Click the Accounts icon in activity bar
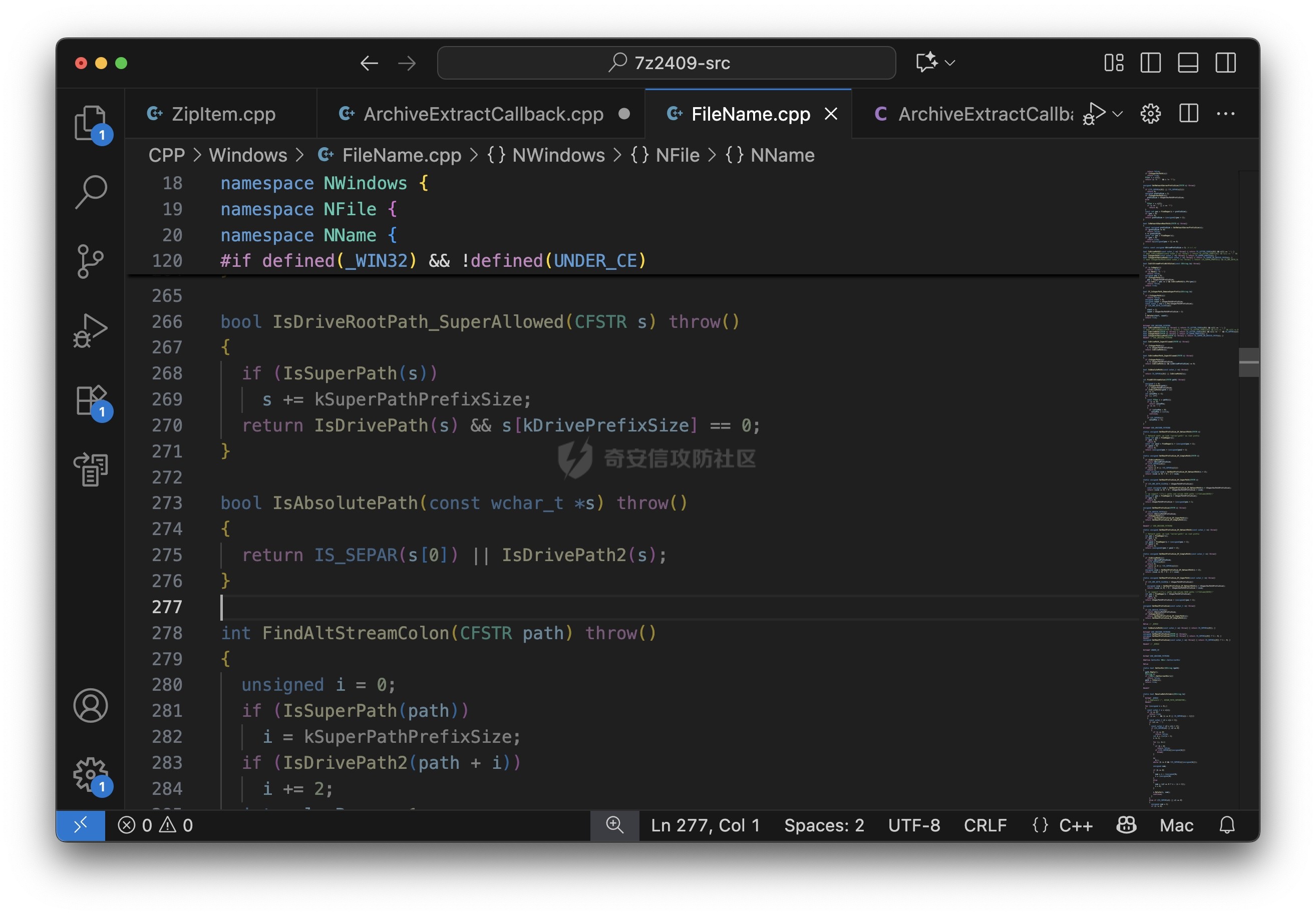The width and height of the screenshot is (1316, 916). point(91,706)
